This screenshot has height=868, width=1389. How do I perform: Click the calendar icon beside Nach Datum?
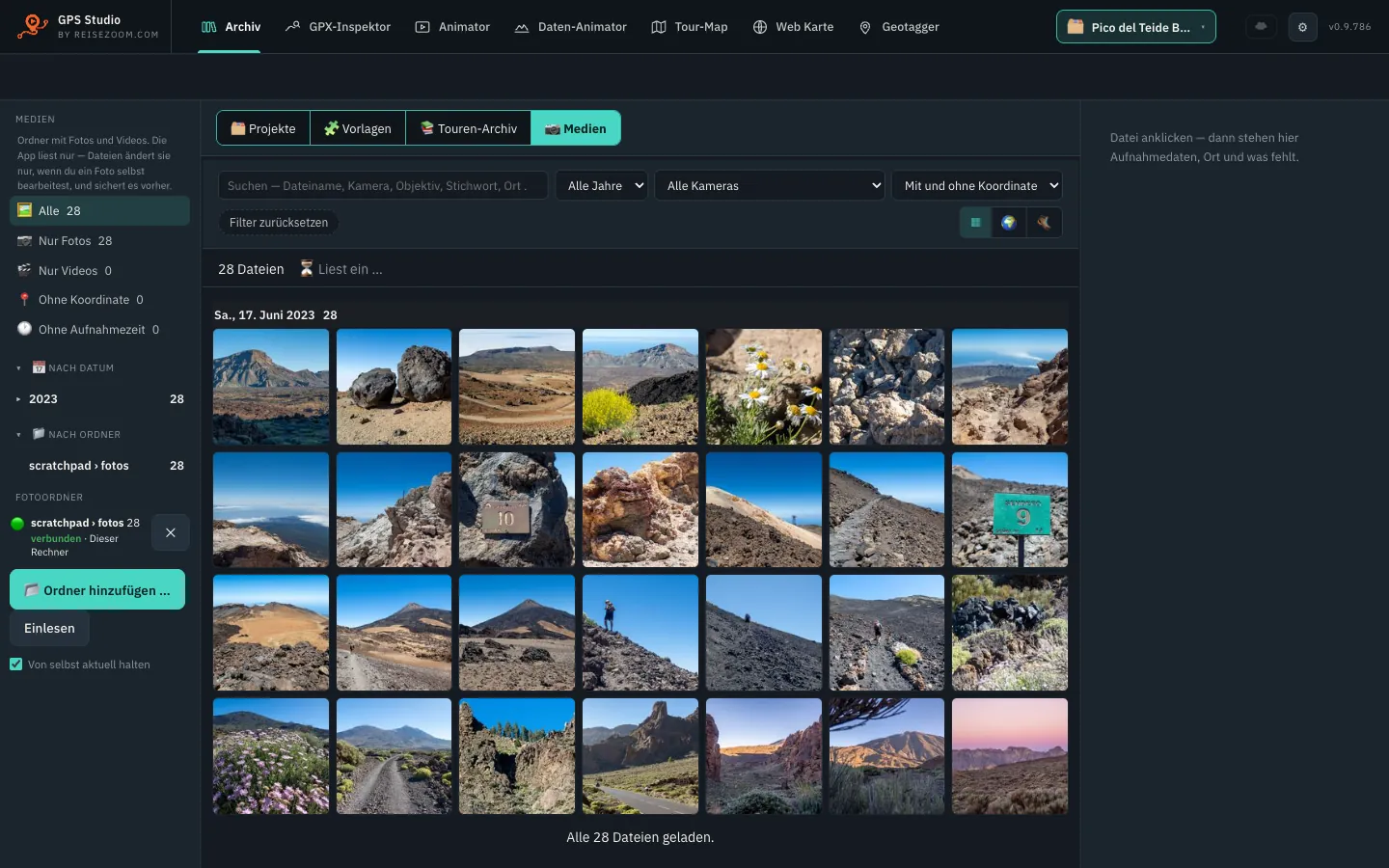coord(39,367)
